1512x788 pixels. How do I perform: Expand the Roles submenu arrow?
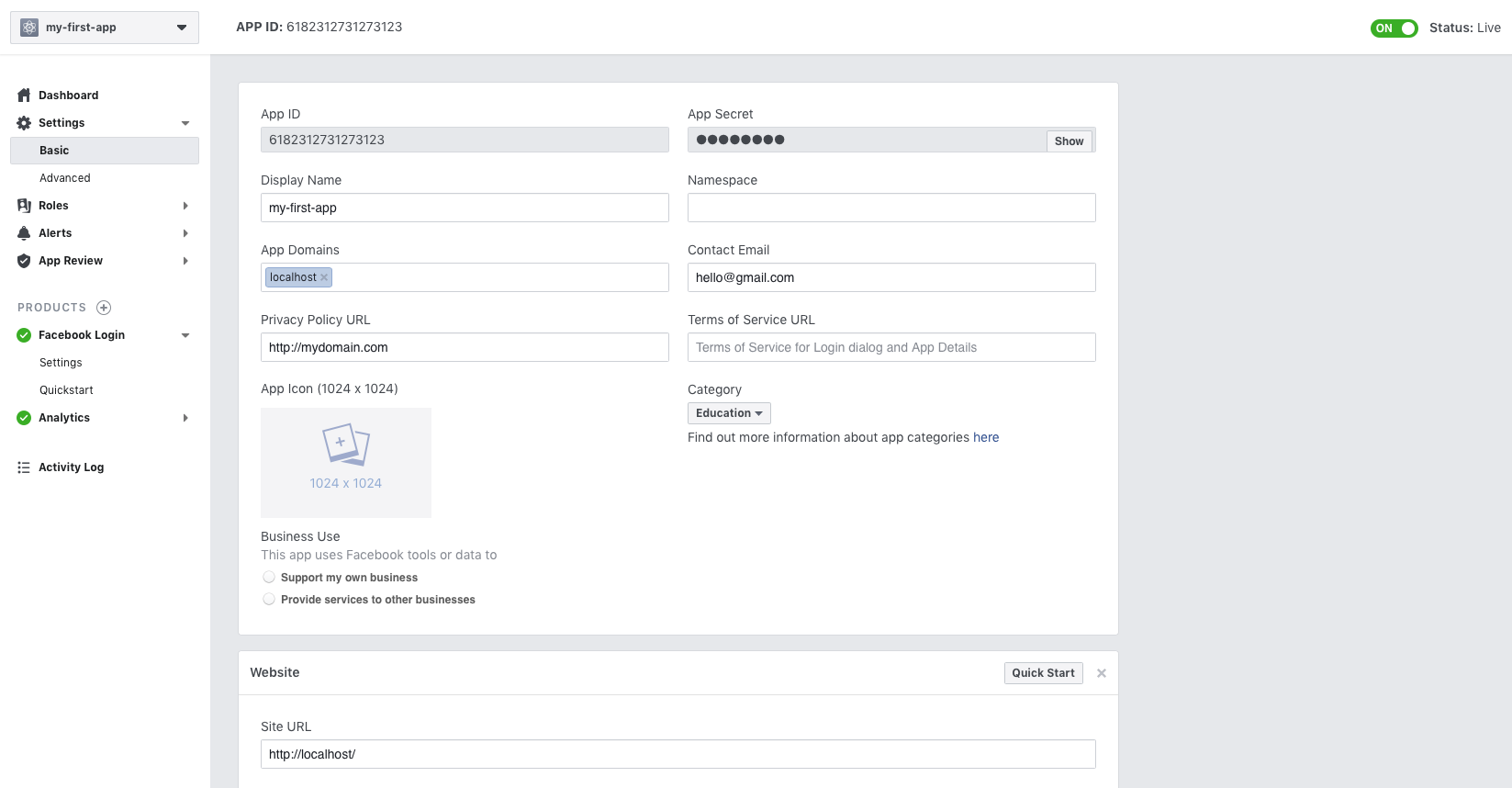[x=185, y=206]
